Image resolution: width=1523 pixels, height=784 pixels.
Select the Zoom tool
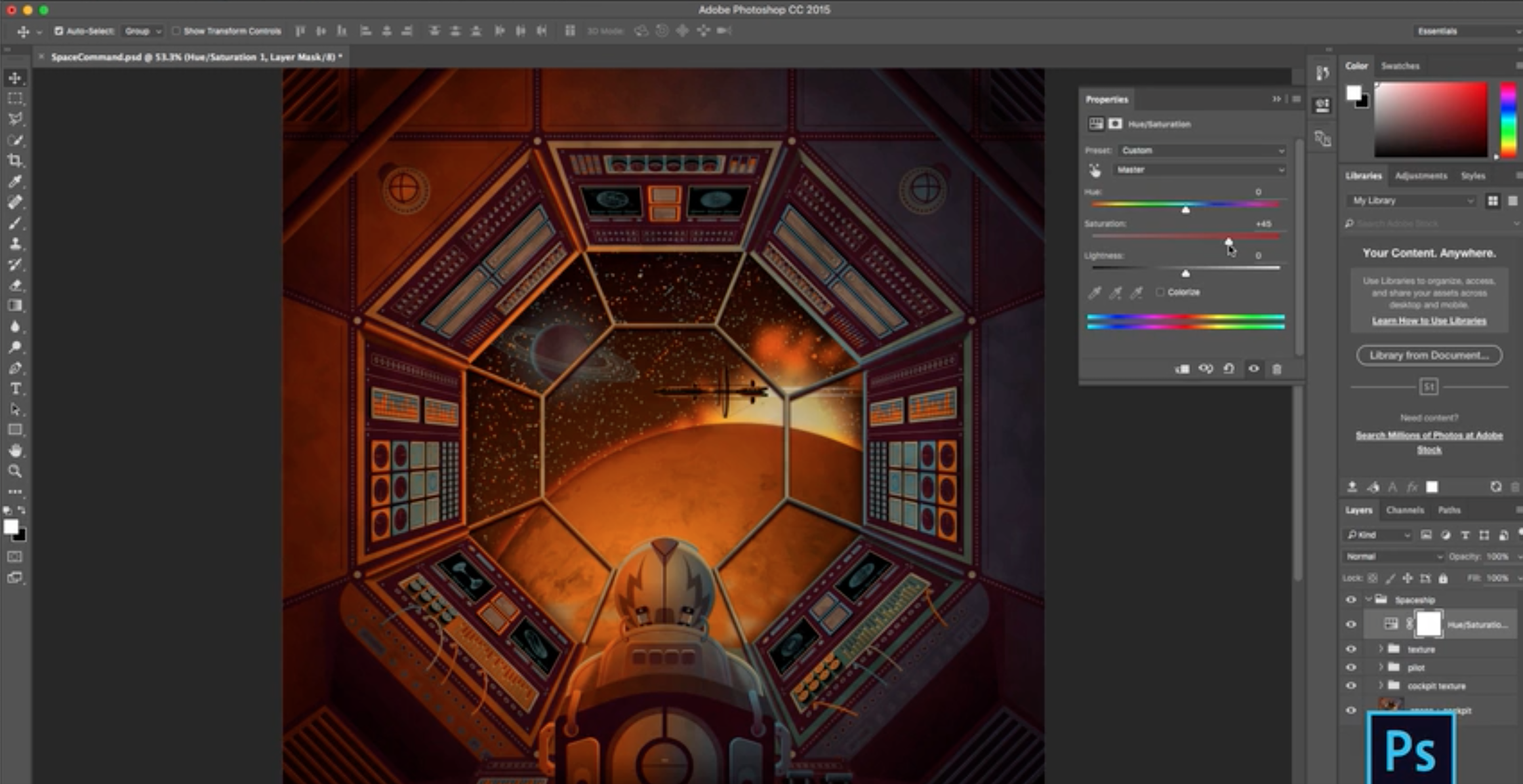pos(14,471)
